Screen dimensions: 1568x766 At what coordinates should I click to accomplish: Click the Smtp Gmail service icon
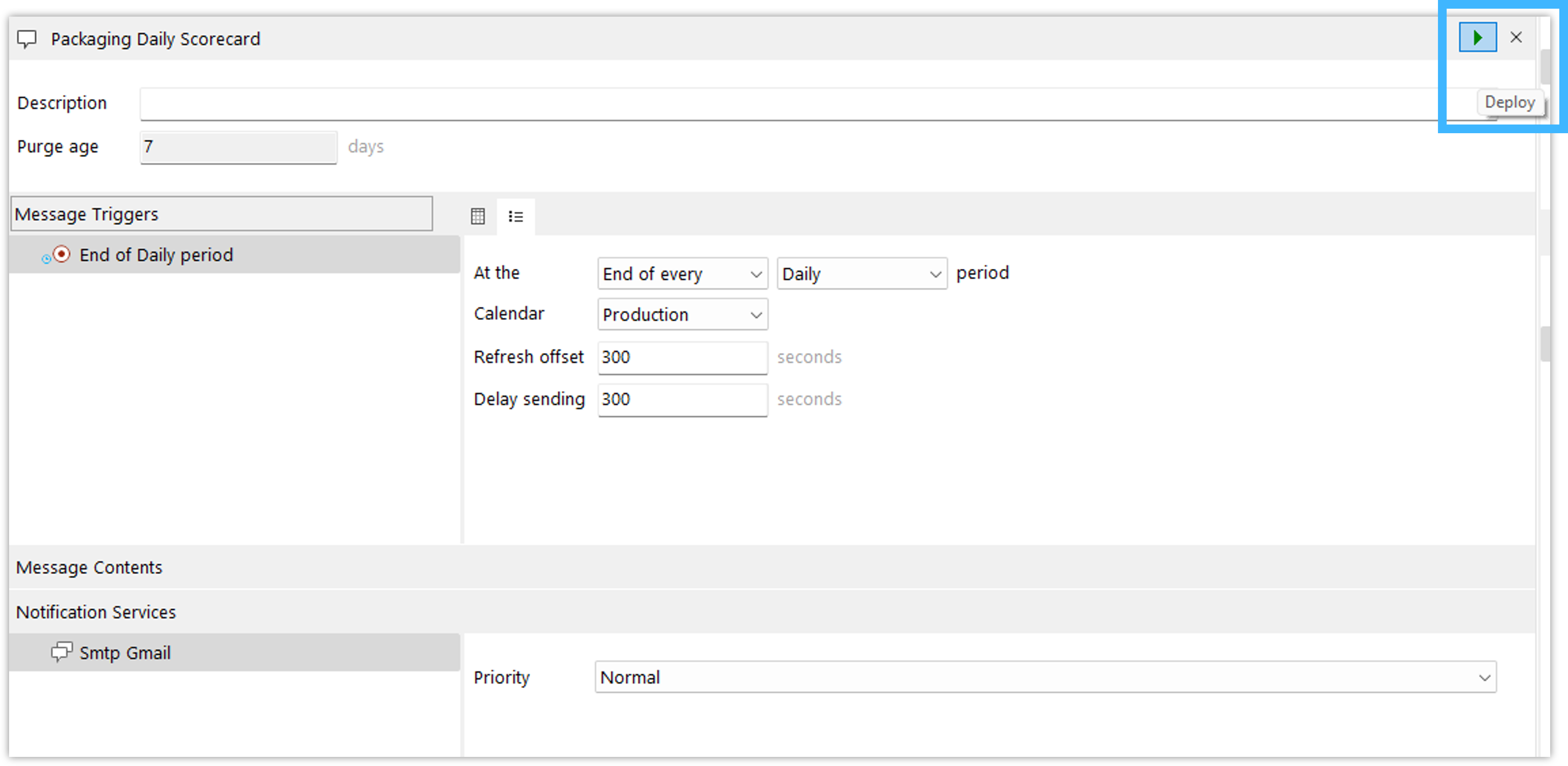tap(62, 652)
